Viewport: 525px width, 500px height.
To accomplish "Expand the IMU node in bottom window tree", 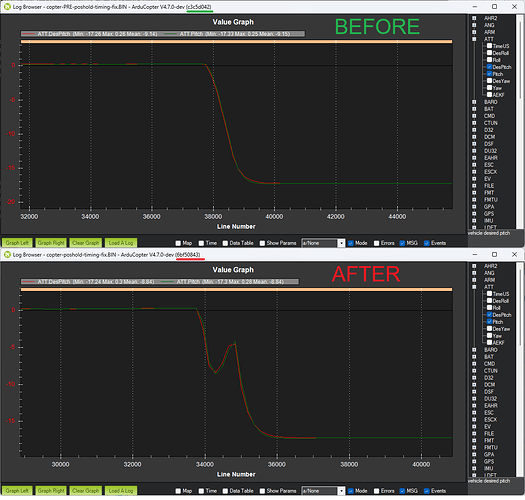I will point(474,469).
